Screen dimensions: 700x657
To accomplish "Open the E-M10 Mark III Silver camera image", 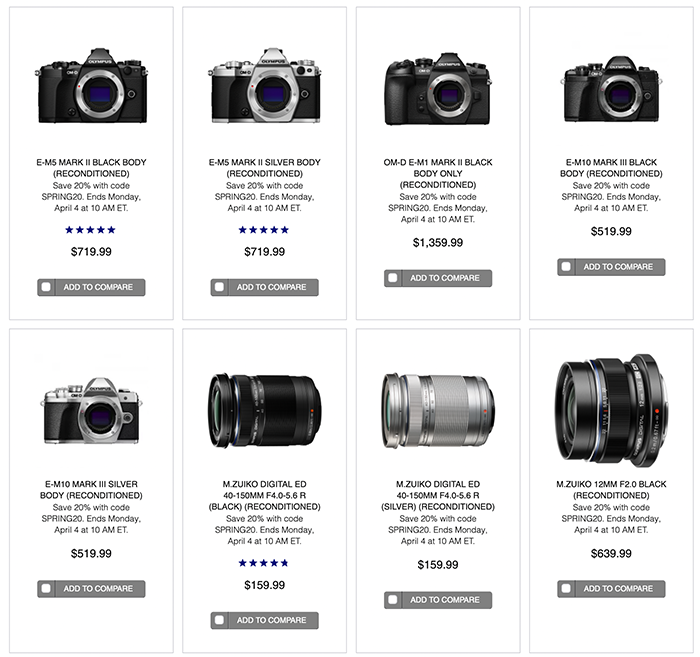I will point(91,410).
